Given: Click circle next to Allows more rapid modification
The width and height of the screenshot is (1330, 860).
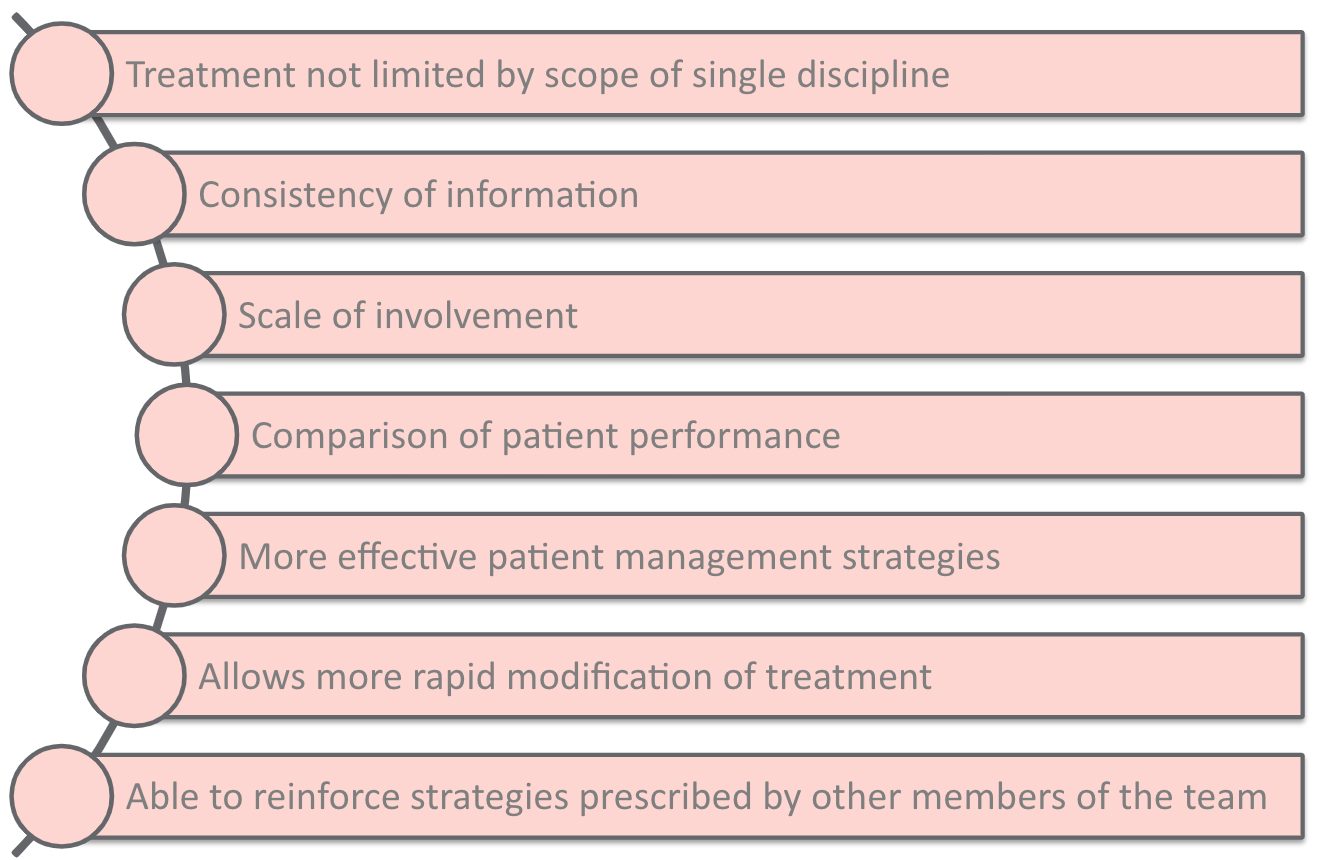Looking at the screenshot, I should pos(134,675).
